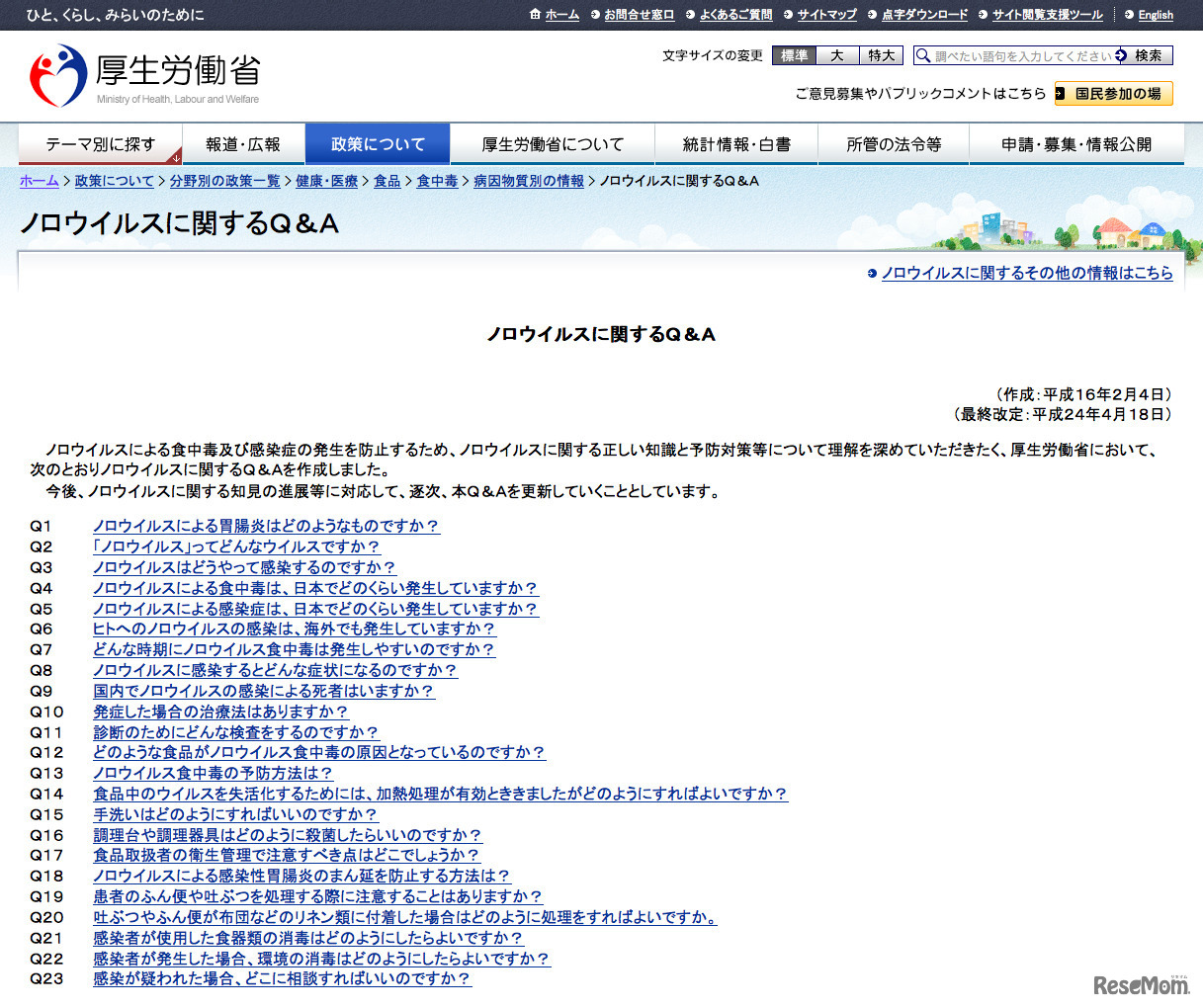
Task: Expand the テーマ別に探す menu
Action: click(101, 144)
